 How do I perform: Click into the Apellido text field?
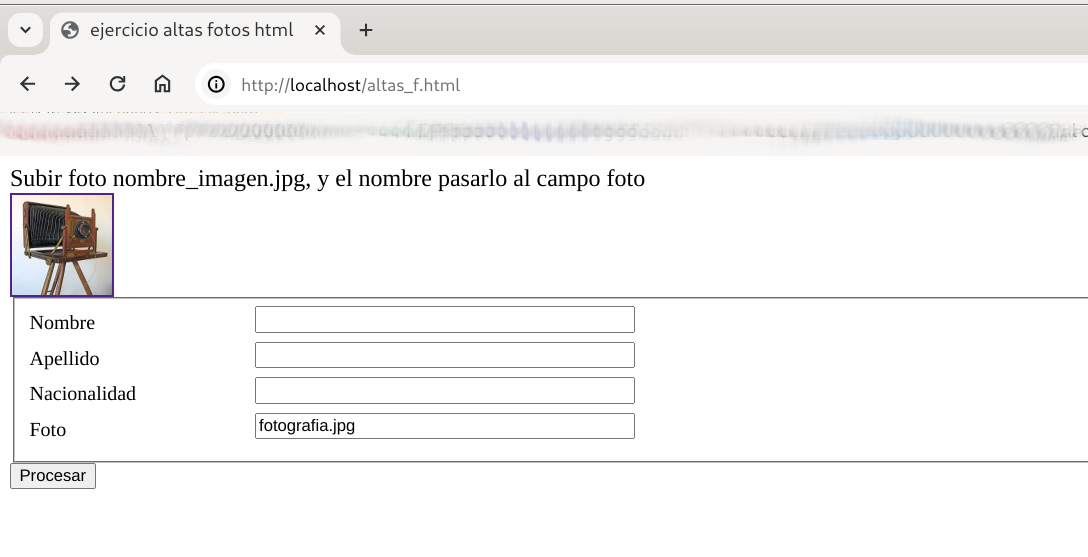444,355
